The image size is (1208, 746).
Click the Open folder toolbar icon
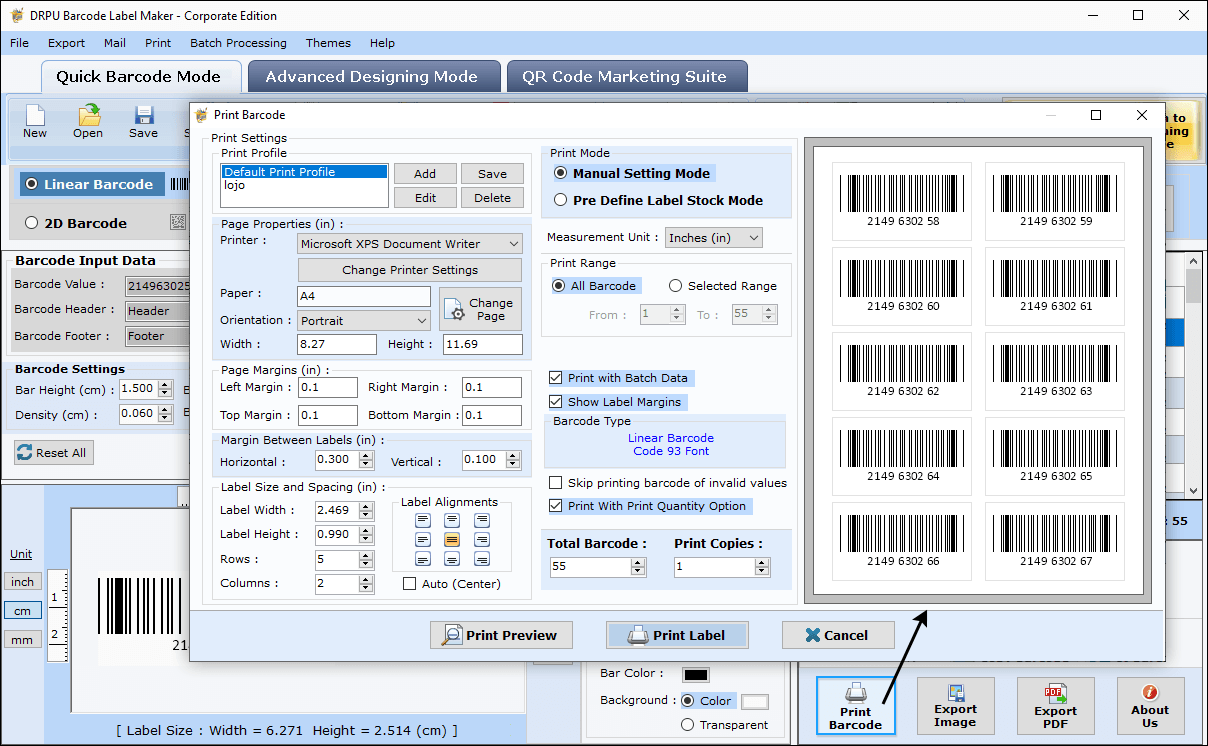(x=88, y=121)
